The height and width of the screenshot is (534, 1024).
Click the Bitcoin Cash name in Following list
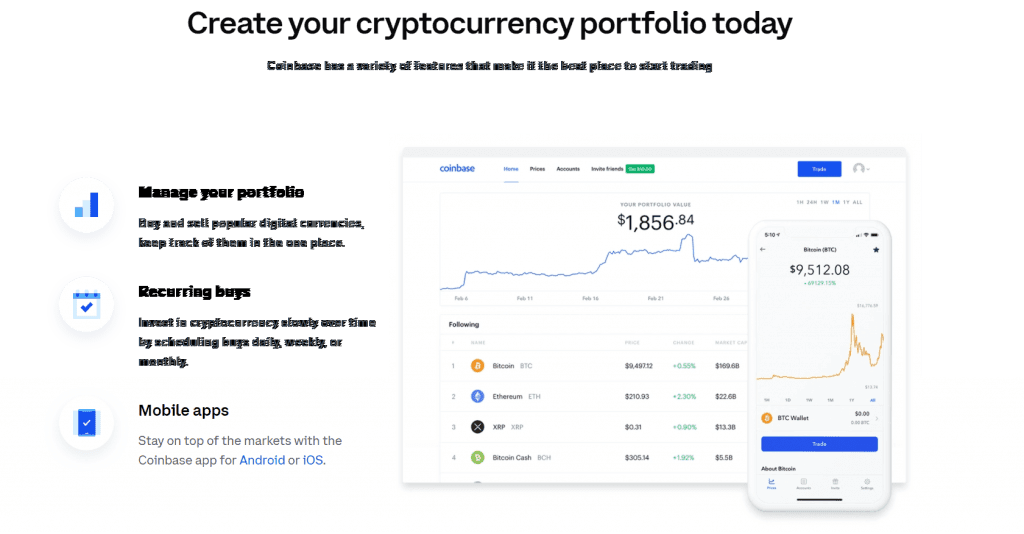pyautogui.click(x=512, y=458)
